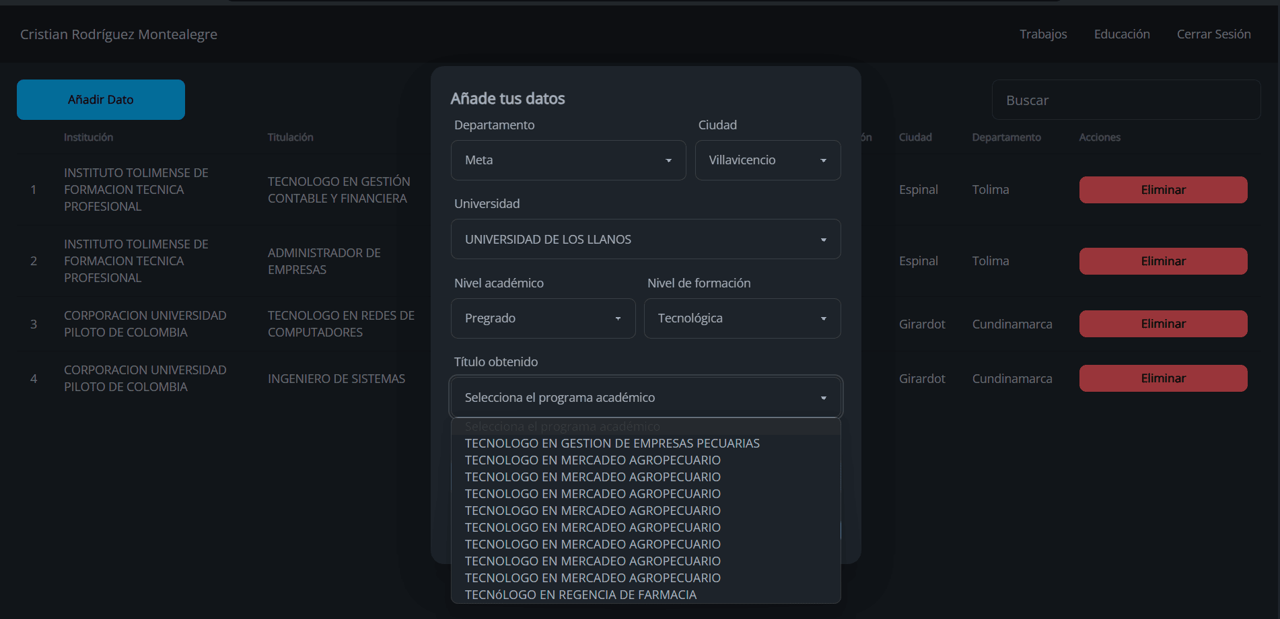Click the user name Cristian Rodríguez Montealegre

tap(119, 34)
